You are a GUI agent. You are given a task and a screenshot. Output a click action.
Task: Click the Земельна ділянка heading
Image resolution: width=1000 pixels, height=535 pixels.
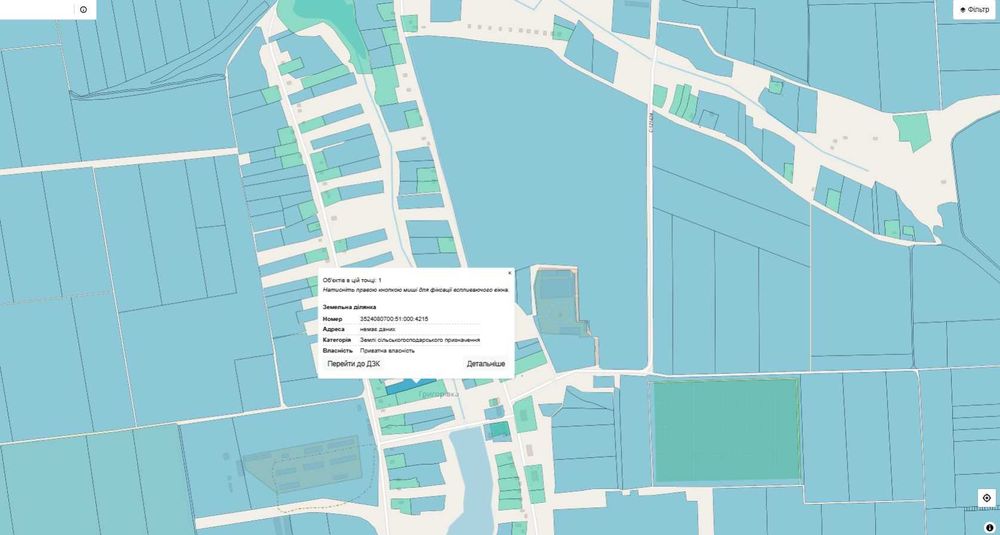pyautogui.click(x=349, y=307)
